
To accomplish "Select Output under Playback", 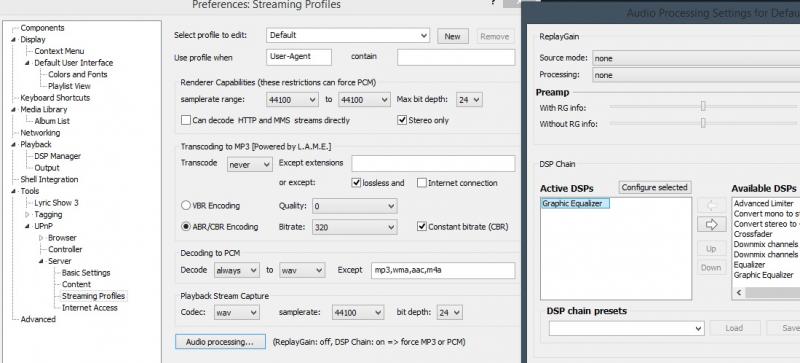I will [x=47, y=168].
